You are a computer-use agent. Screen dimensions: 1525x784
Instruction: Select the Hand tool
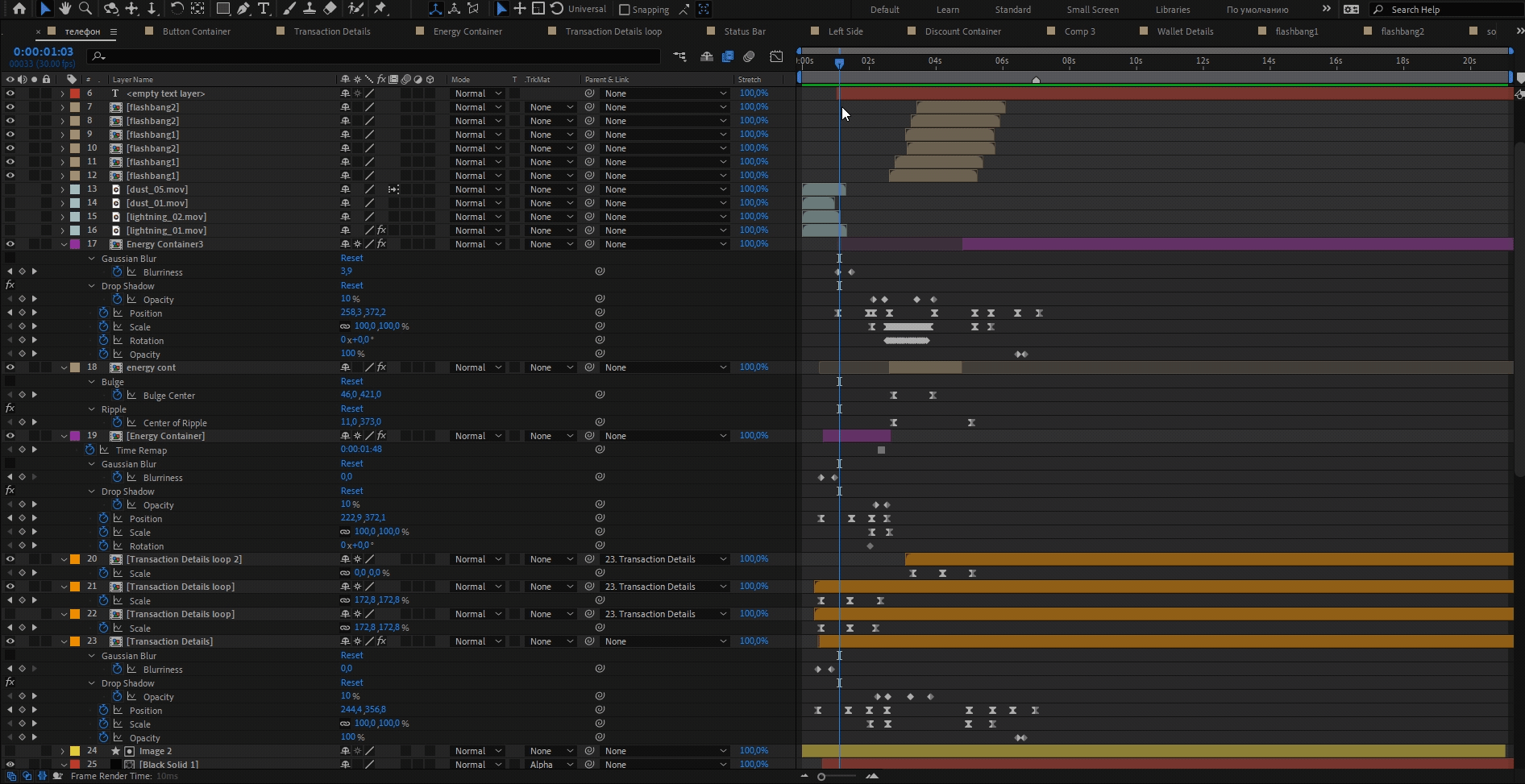(65, 9)
